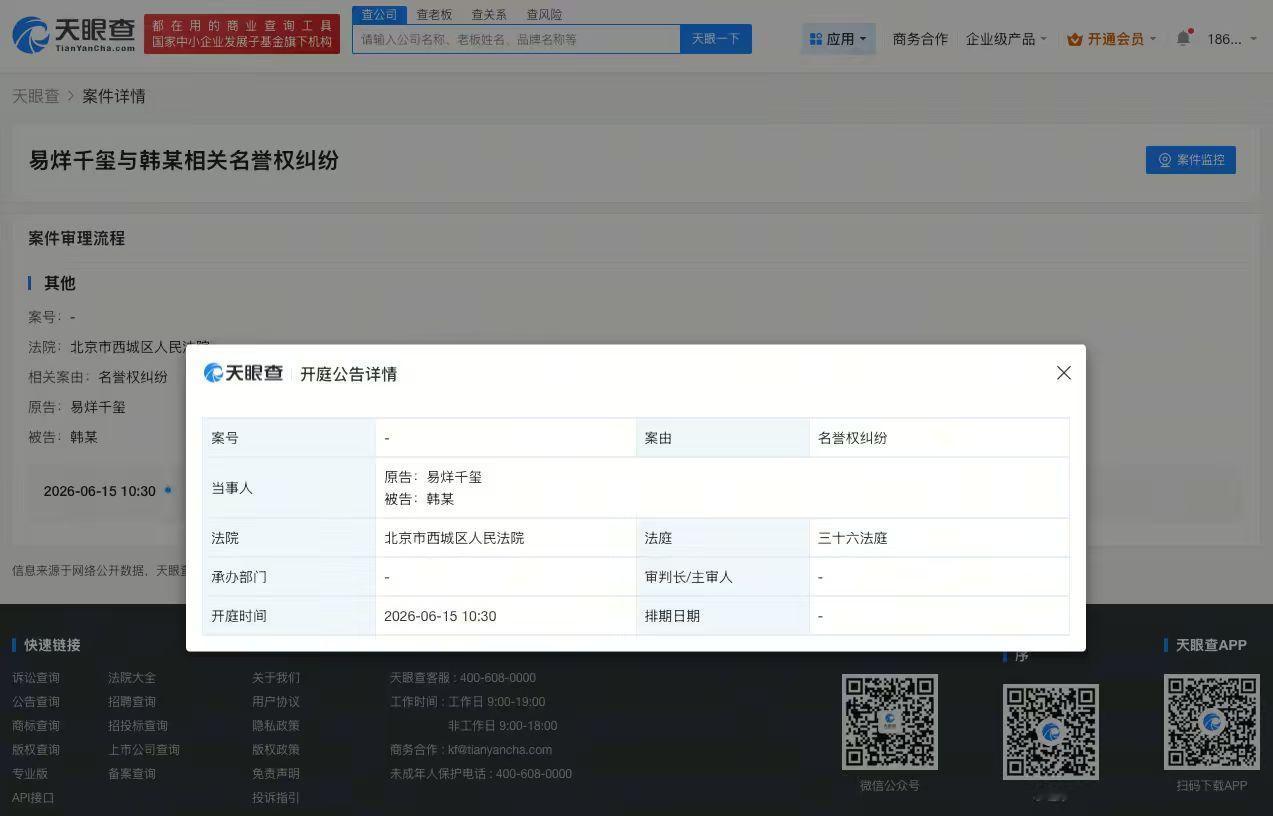Open 备案查询 footer link

pyautogui.click(x=132, y=774)
